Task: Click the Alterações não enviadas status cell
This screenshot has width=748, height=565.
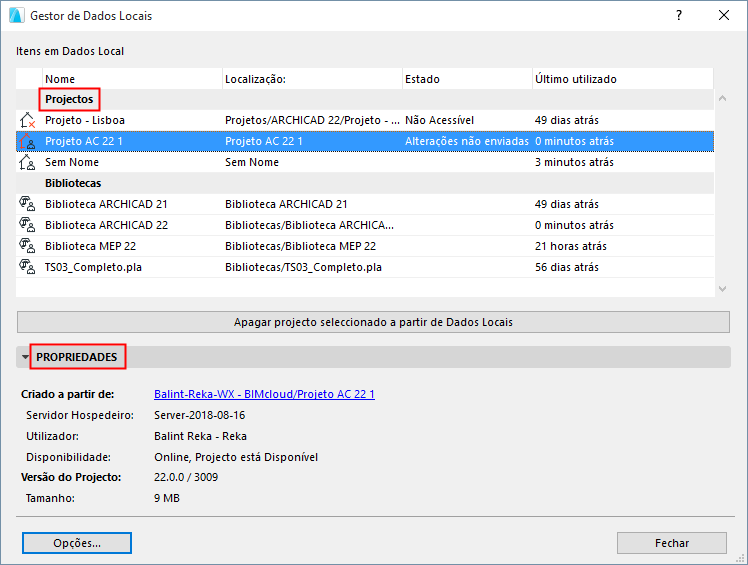Action: [x=467, y=141]
